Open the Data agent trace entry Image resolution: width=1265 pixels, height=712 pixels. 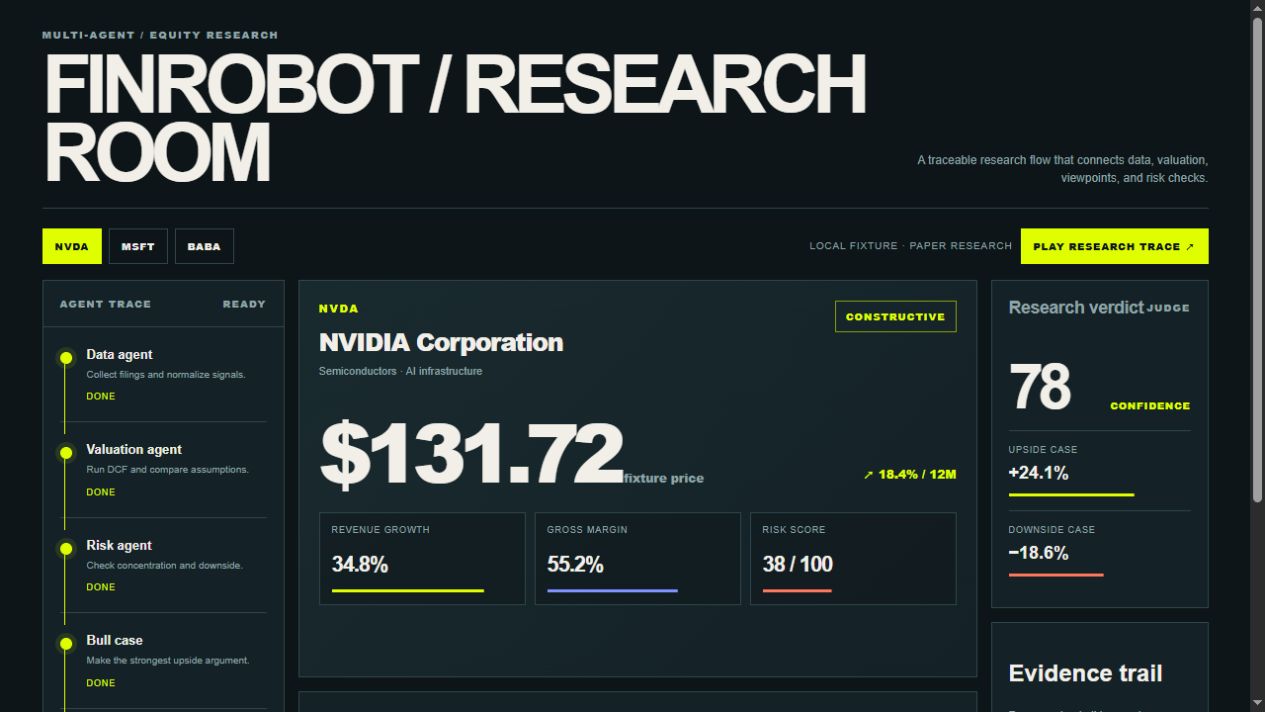163,375
